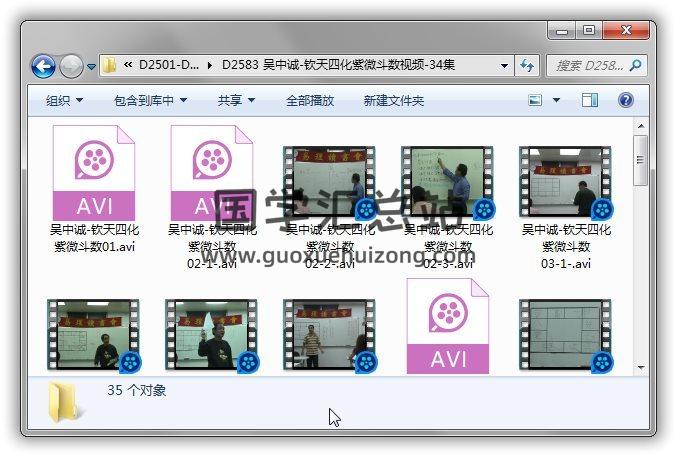The width and height of the screenshot is (677, 457).
Task: Click the refresh button beside address bar
Action: pyautogui.click(x=527, y=66)
